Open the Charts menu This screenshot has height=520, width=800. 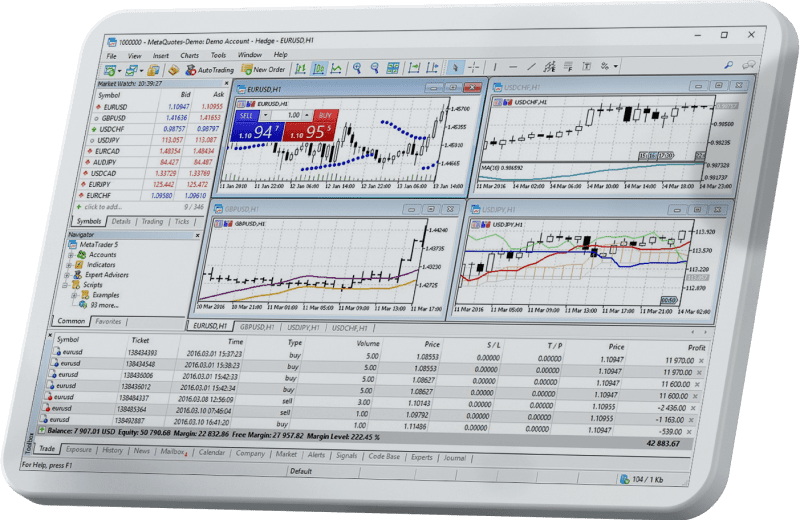(189, 55)
